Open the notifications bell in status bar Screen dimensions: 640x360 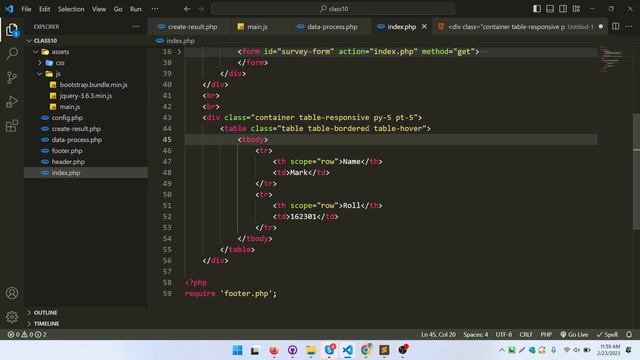[629, 334]
